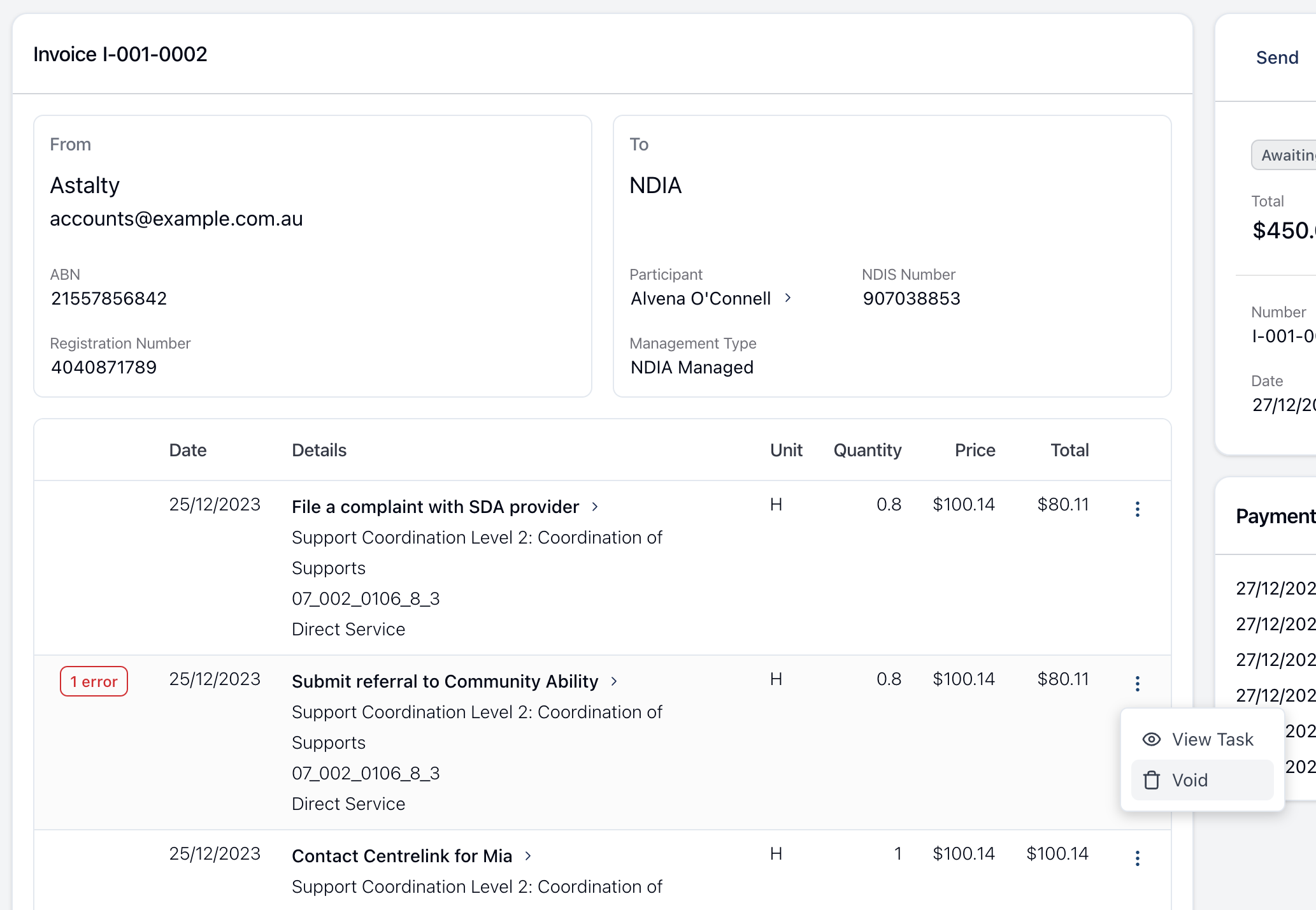Click the Price column header
The width and height of the screenshot is (1316, 910).
[x=975, y=450]
